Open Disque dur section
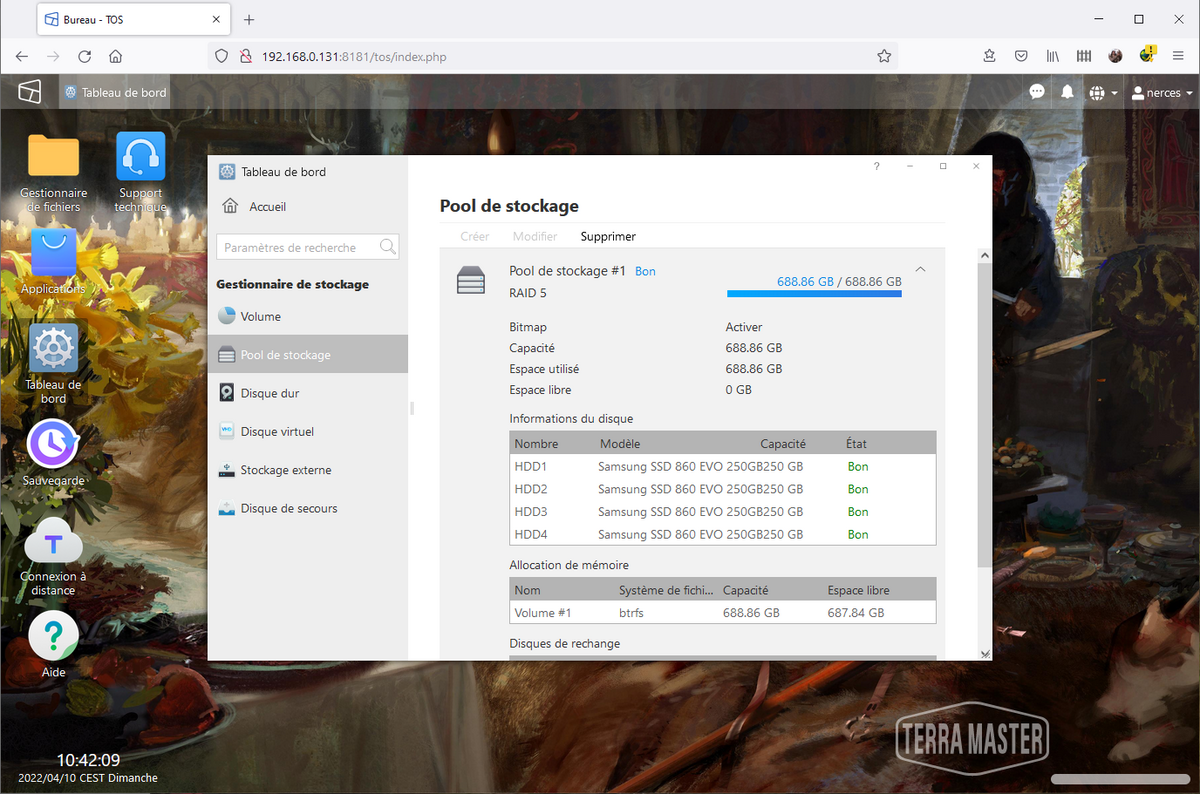The width and height of the screenshot is (1200, 794). pos(308,393)
